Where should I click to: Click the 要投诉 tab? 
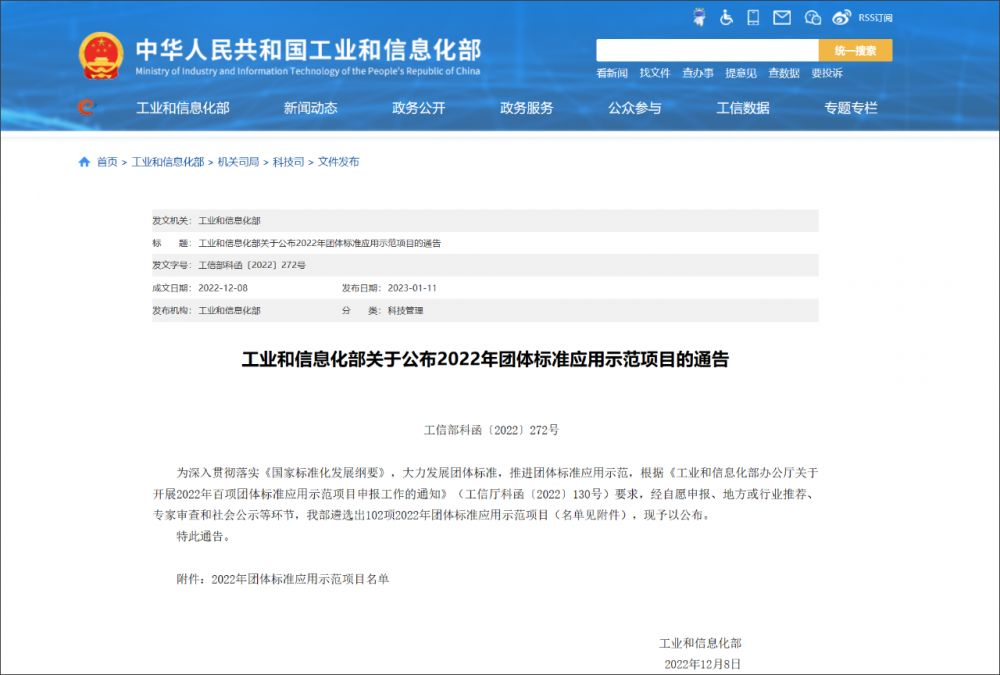(x=825, y=73)
